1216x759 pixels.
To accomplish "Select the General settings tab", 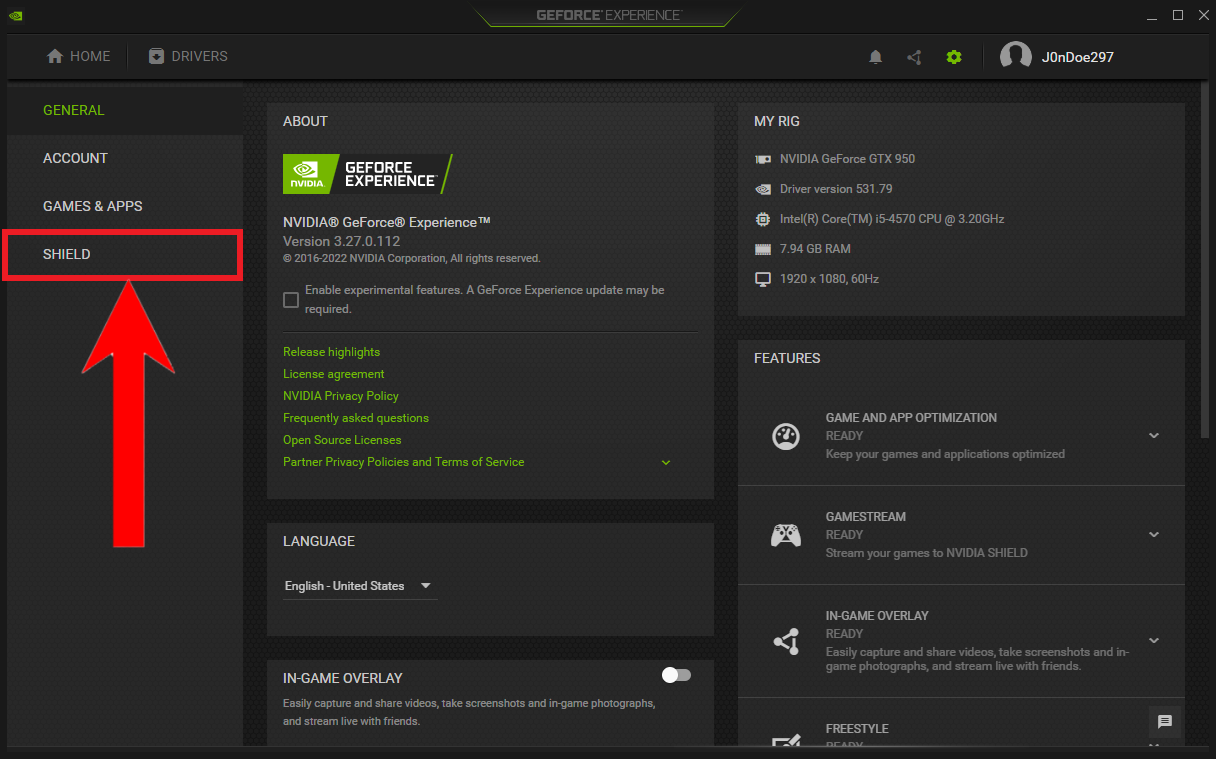I will point(124,110).
